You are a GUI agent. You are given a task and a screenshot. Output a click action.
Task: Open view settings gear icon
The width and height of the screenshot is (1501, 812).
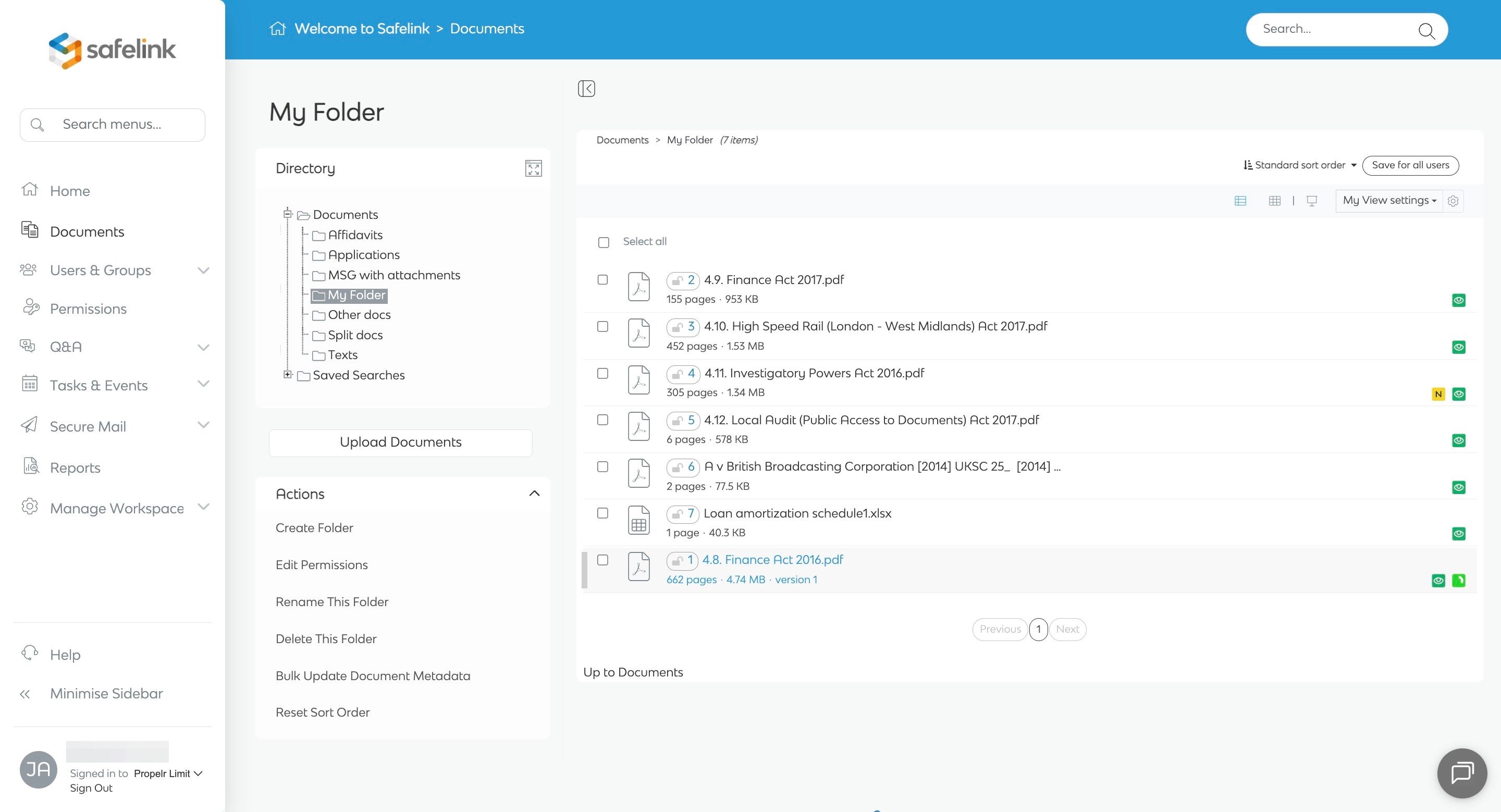pyautogui.click(x=1453, y=200)
